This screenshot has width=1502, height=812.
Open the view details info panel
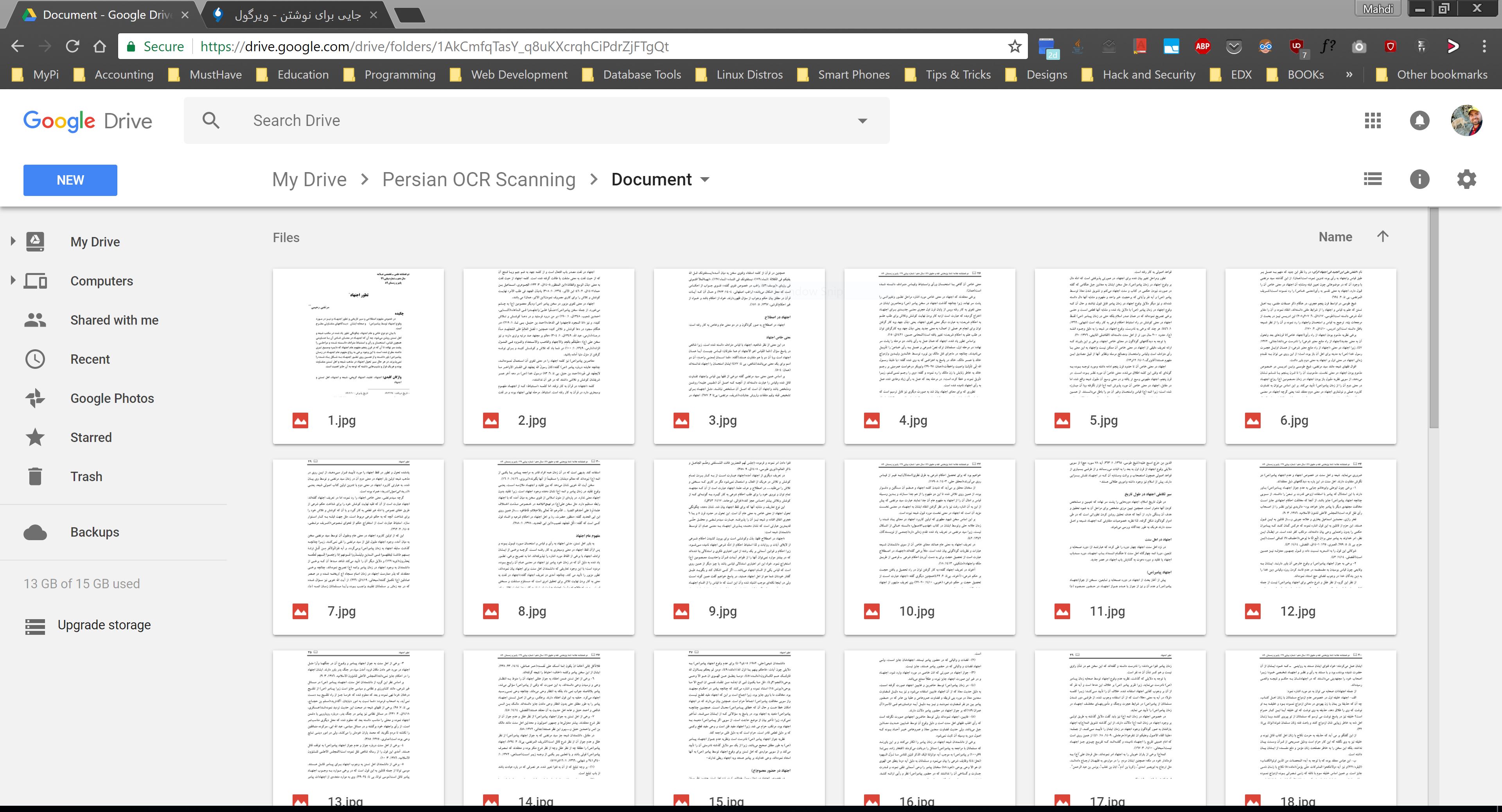(1419, 179)
